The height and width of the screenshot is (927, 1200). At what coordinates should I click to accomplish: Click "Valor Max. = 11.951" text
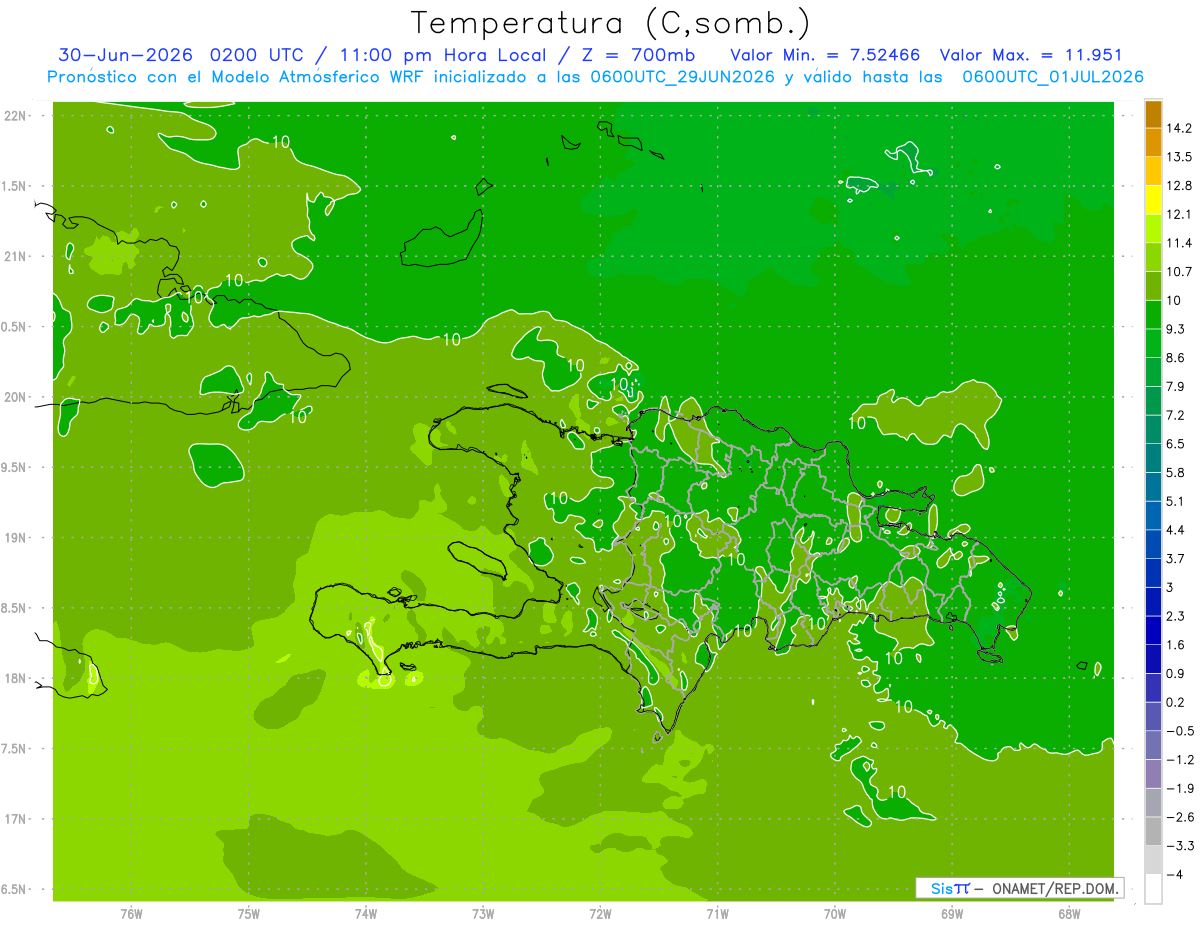pyautogui.click(x=1031, y=55)
